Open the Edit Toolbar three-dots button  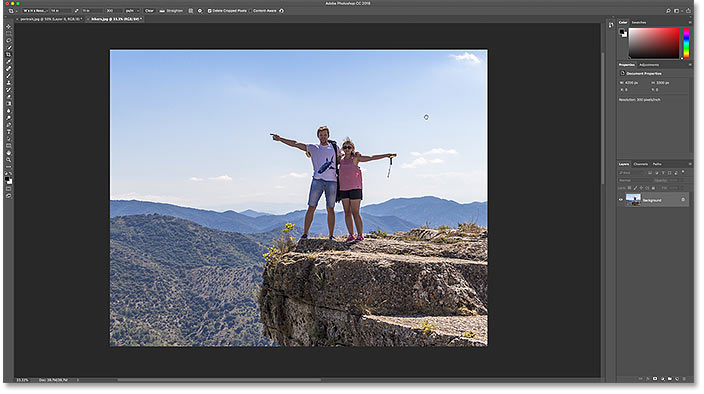point(9,166)
